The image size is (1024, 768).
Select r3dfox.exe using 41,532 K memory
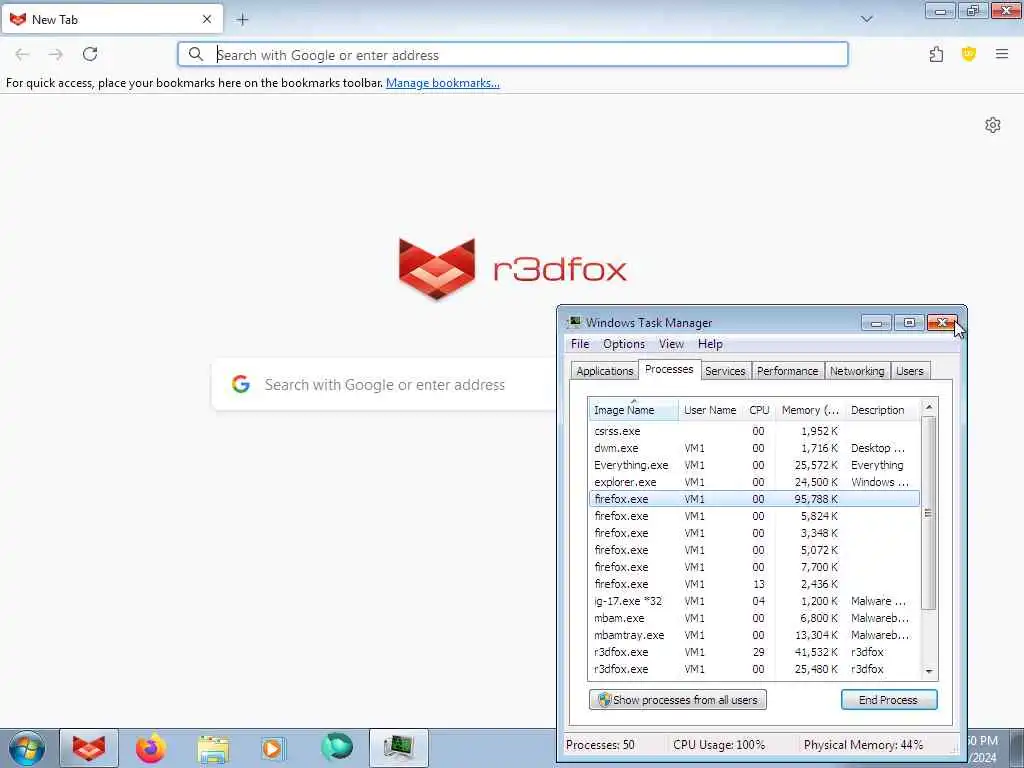754,652
